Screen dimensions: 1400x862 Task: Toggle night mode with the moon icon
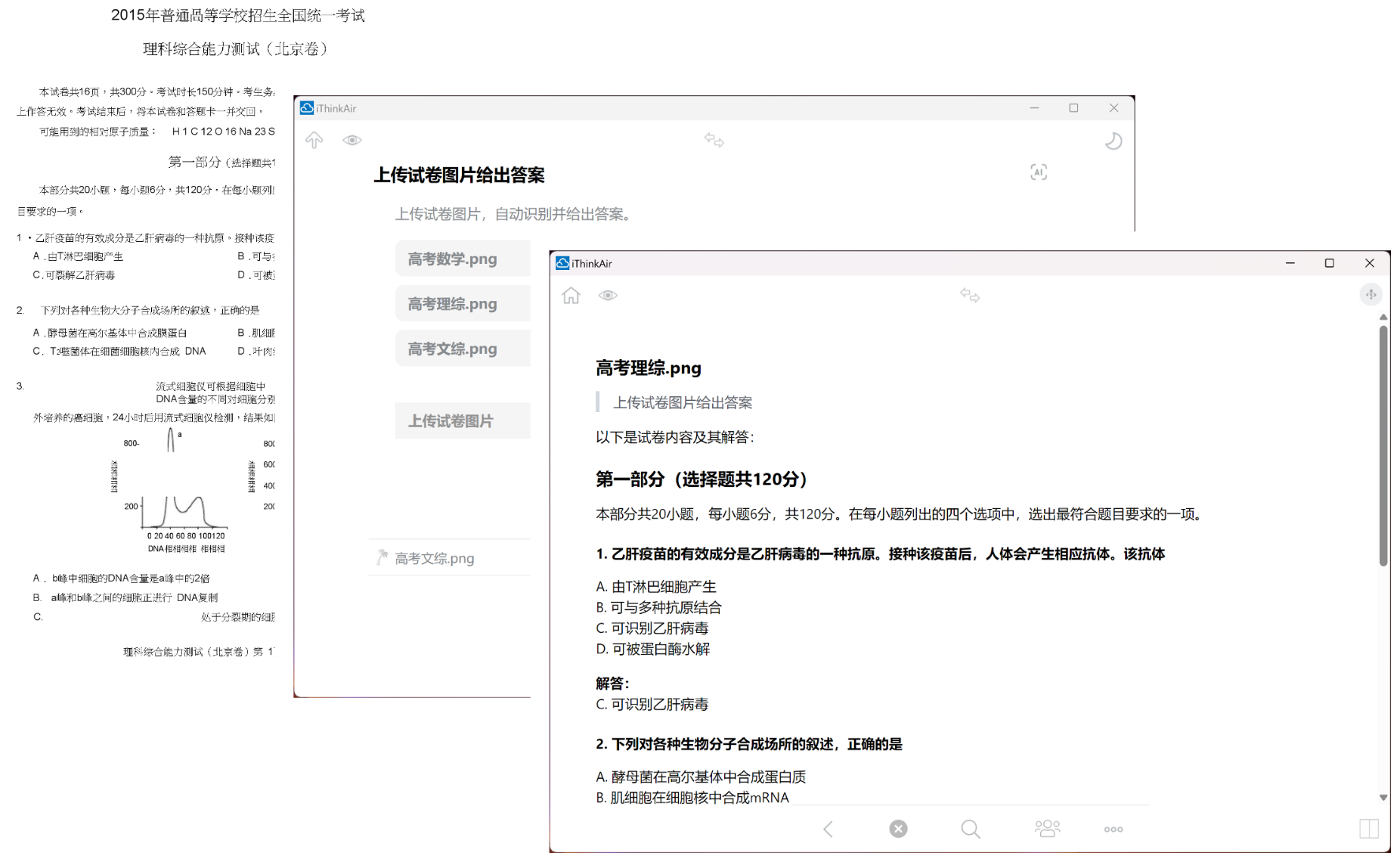1113,141
